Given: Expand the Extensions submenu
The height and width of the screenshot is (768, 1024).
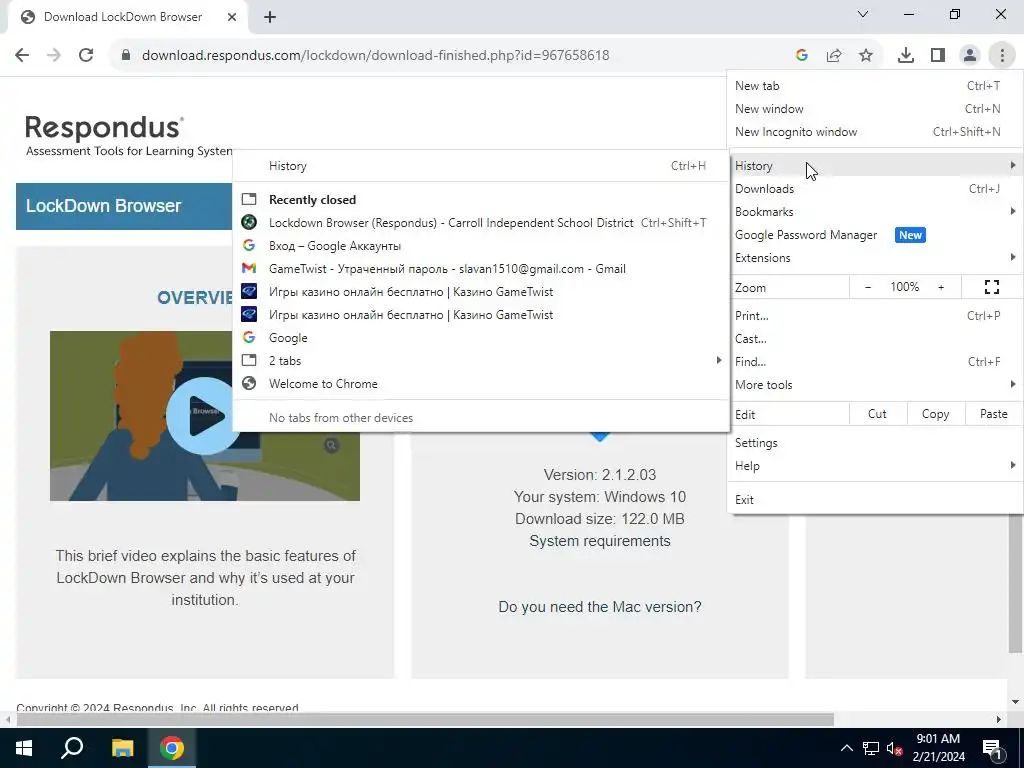Looking at the screenshot, I should coord(875,257).
